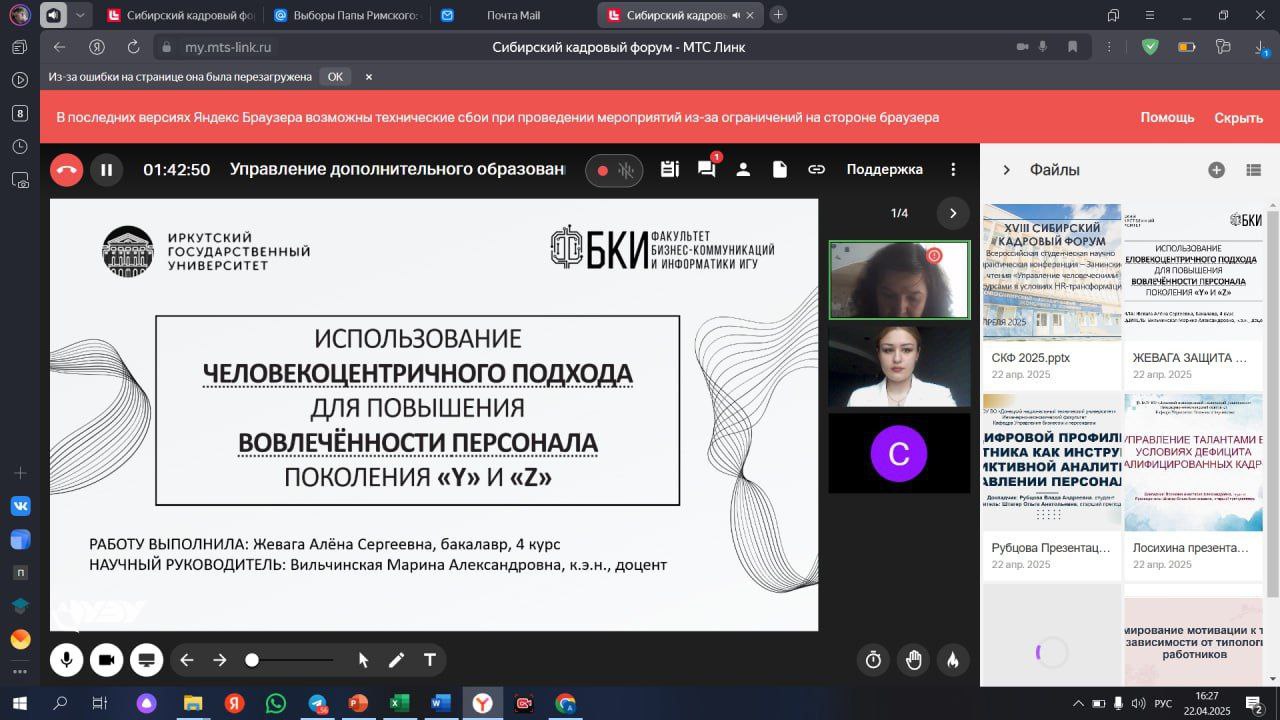Click the raise hand icon
This screenshot has height=720, width=1280.
(x=913, y=660)
